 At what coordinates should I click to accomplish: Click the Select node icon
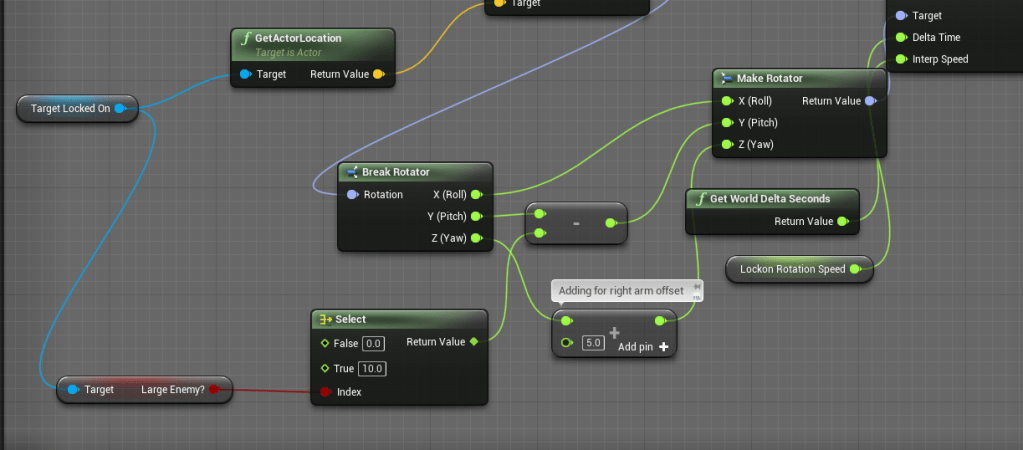pos(325,319)
